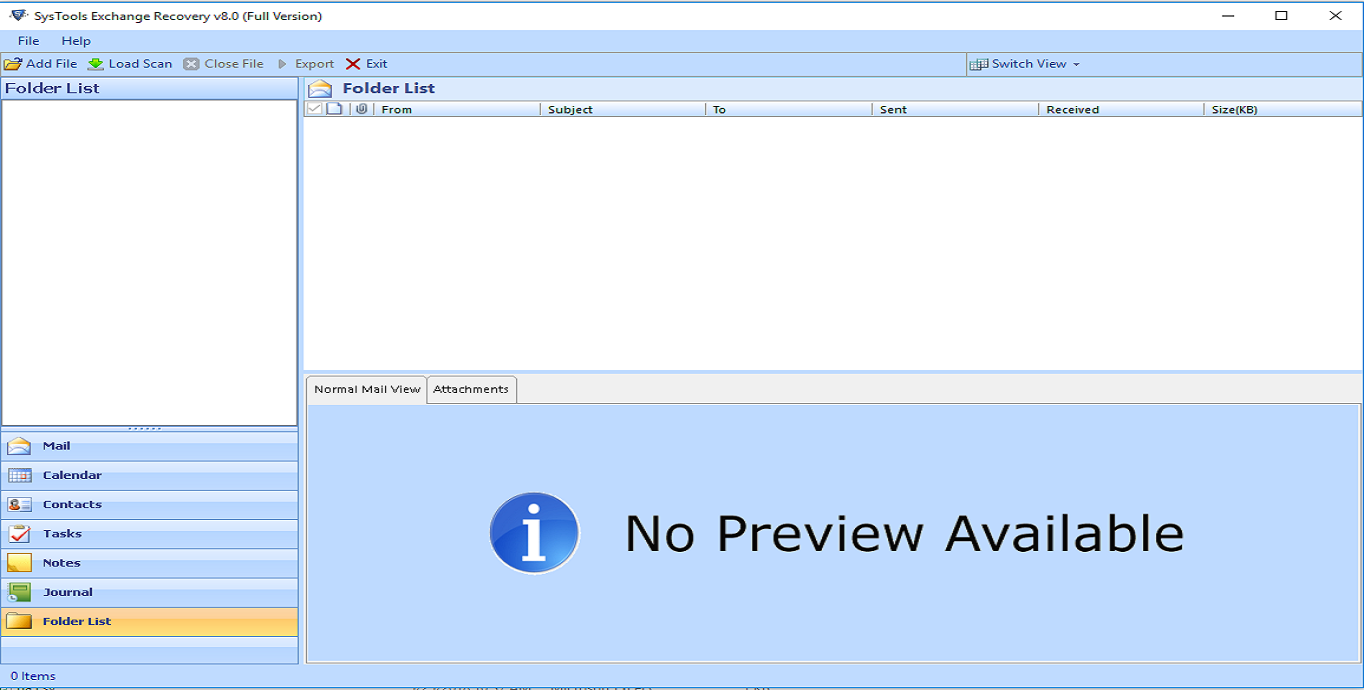Select the Mail label in navigation pane
Viewport: 1364px width, 690px height.
(57, 446)
